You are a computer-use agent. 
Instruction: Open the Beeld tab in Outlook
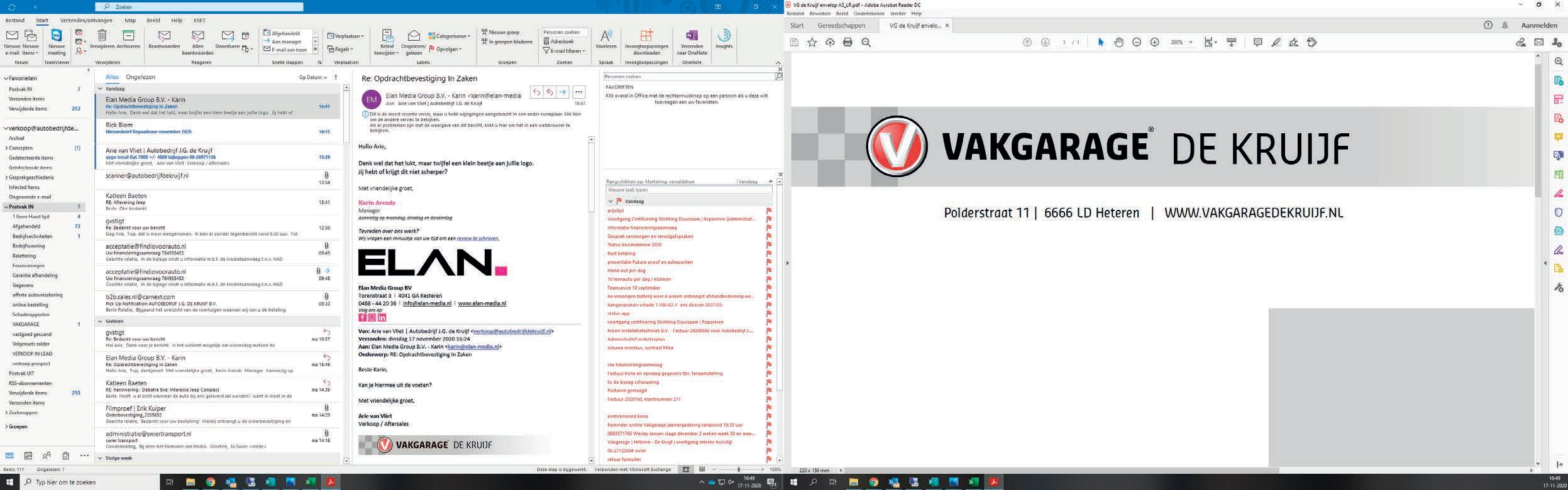tap(153, 20)
